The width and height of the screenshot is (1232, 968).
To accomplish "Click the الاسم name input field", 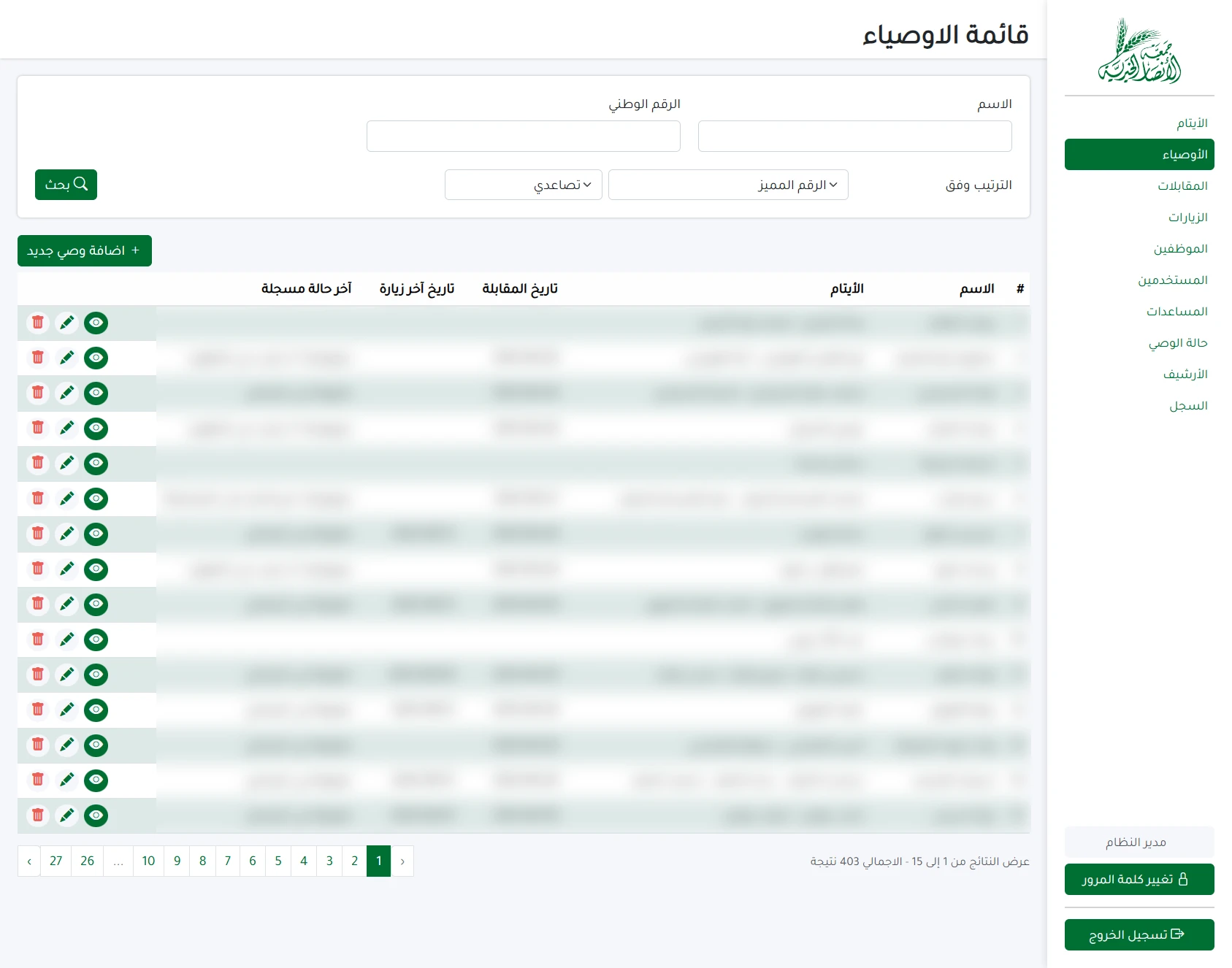I will point(855,137).
